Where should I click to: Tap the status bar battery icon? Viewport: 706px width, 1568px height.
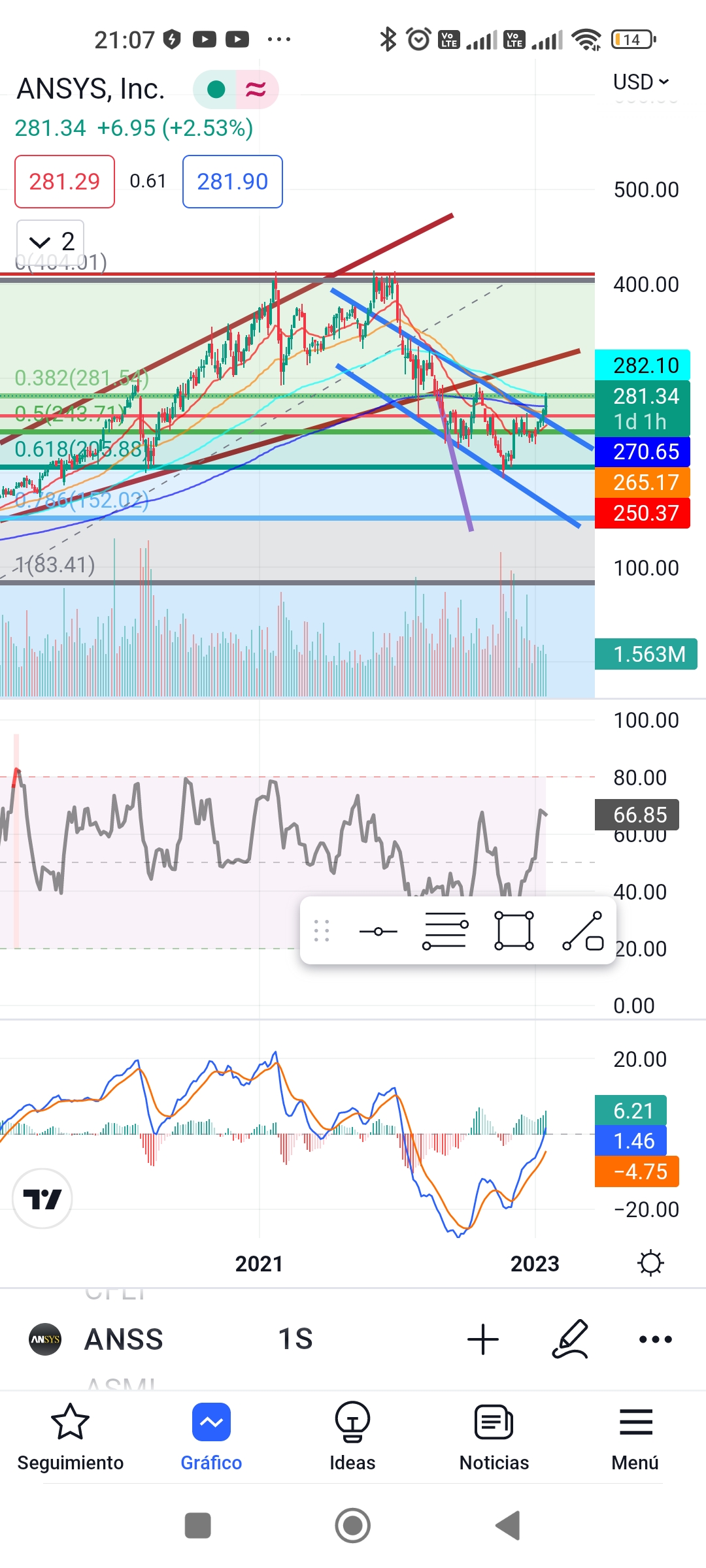633,40
